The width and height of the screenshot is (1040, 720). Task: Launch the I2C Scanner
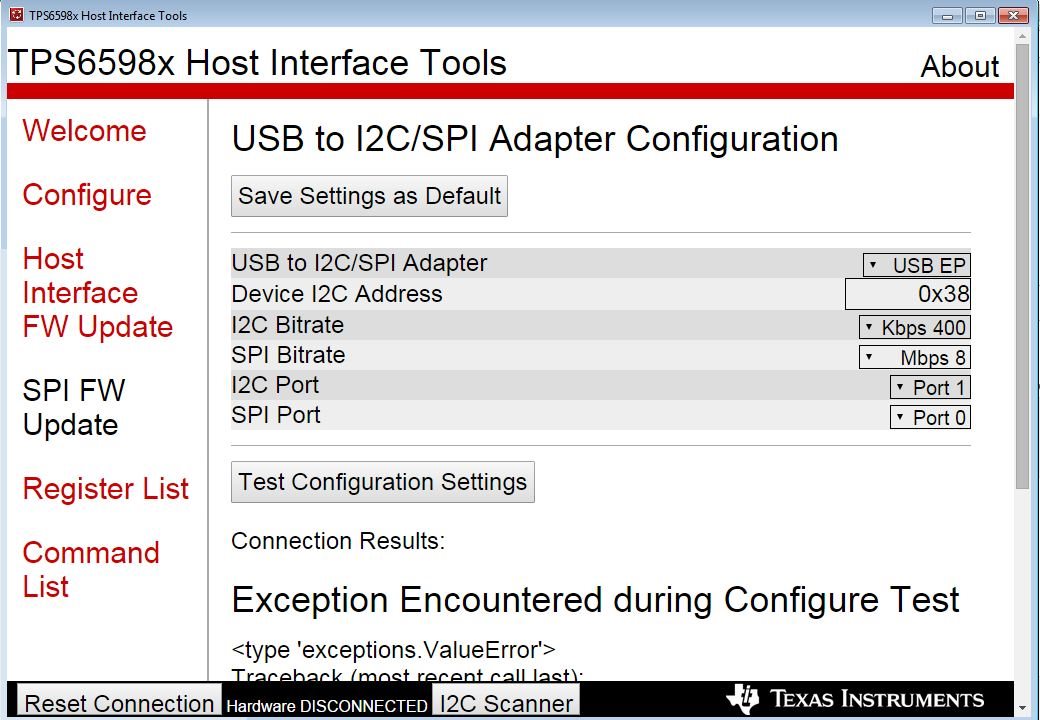[x=505, y=701]
